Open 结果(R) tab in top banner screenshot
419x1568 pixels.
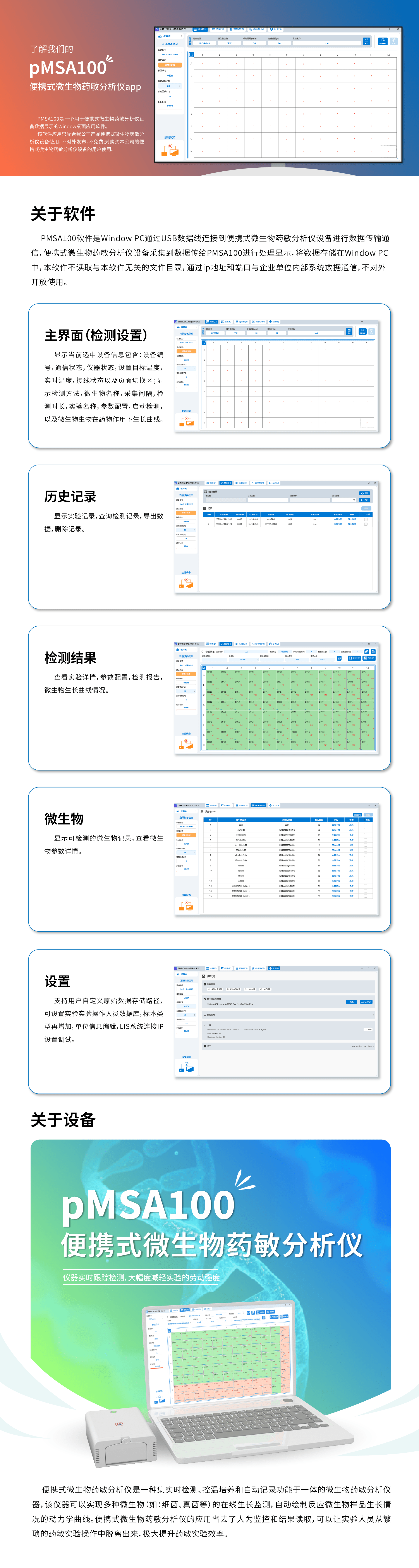click(x=218, y=29)
